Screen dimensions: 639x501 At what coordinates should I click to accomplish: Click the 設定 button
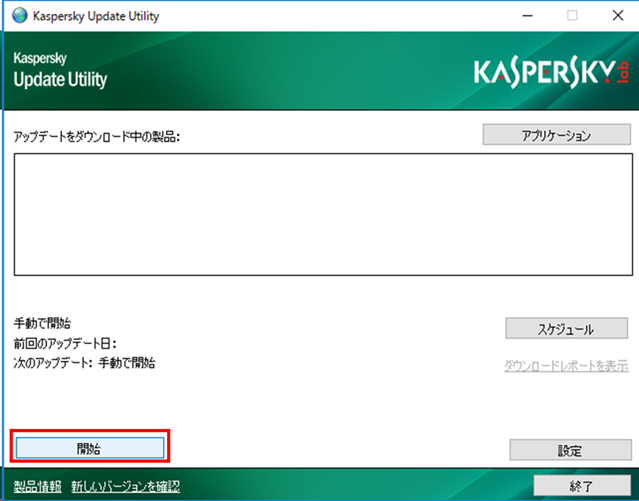pyautogui.click(x=570, y=450)
